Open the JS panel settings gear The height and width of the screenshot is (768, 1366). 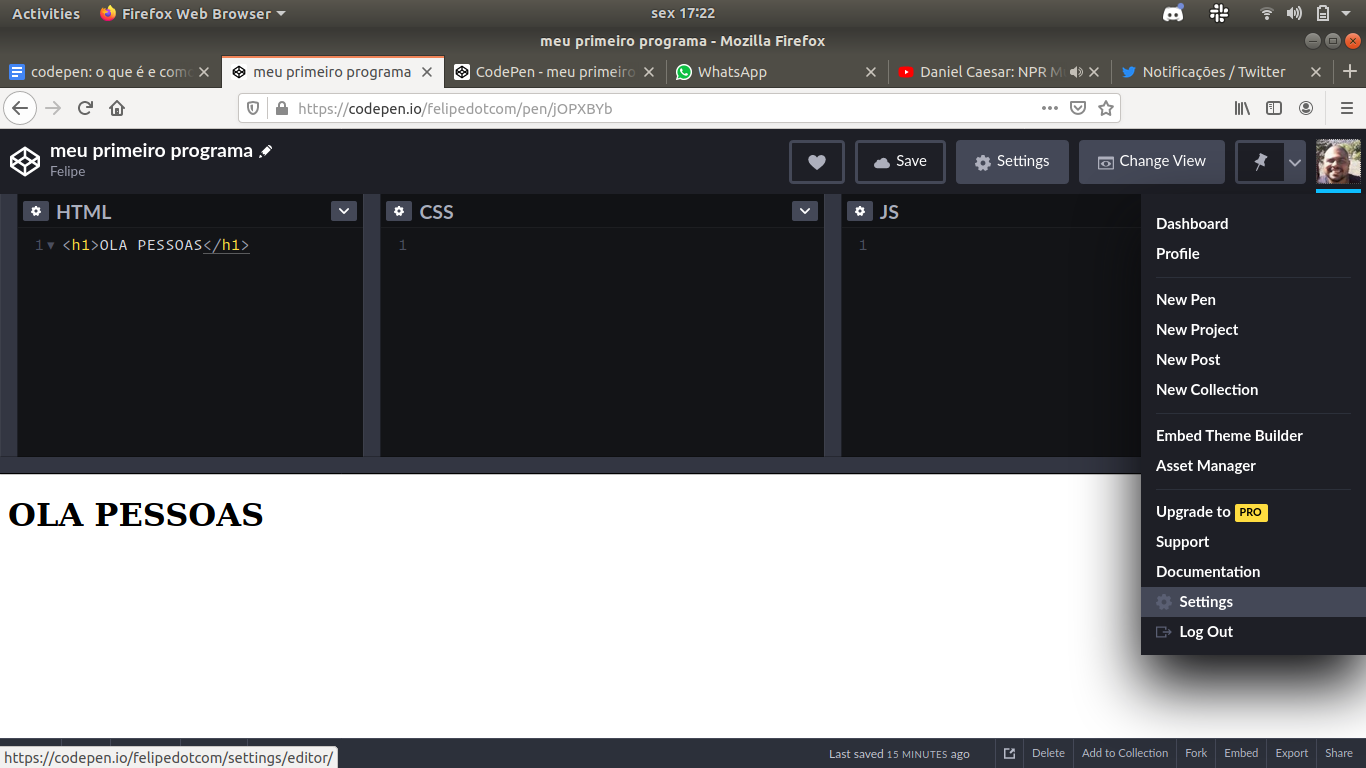click(860, 211)
